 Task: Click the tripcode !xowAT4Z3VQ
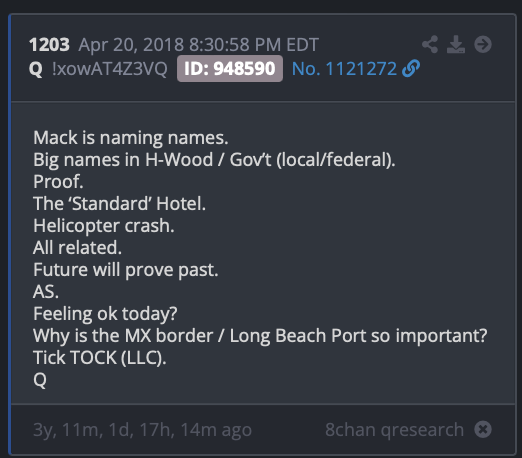click(x=110, y=69)
